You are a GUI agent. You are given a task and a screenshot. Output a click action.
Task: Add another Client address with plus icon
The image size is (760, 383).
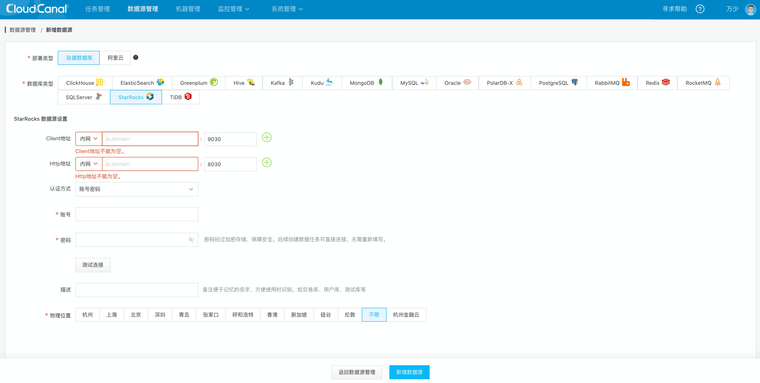click(x=267, y=137)
